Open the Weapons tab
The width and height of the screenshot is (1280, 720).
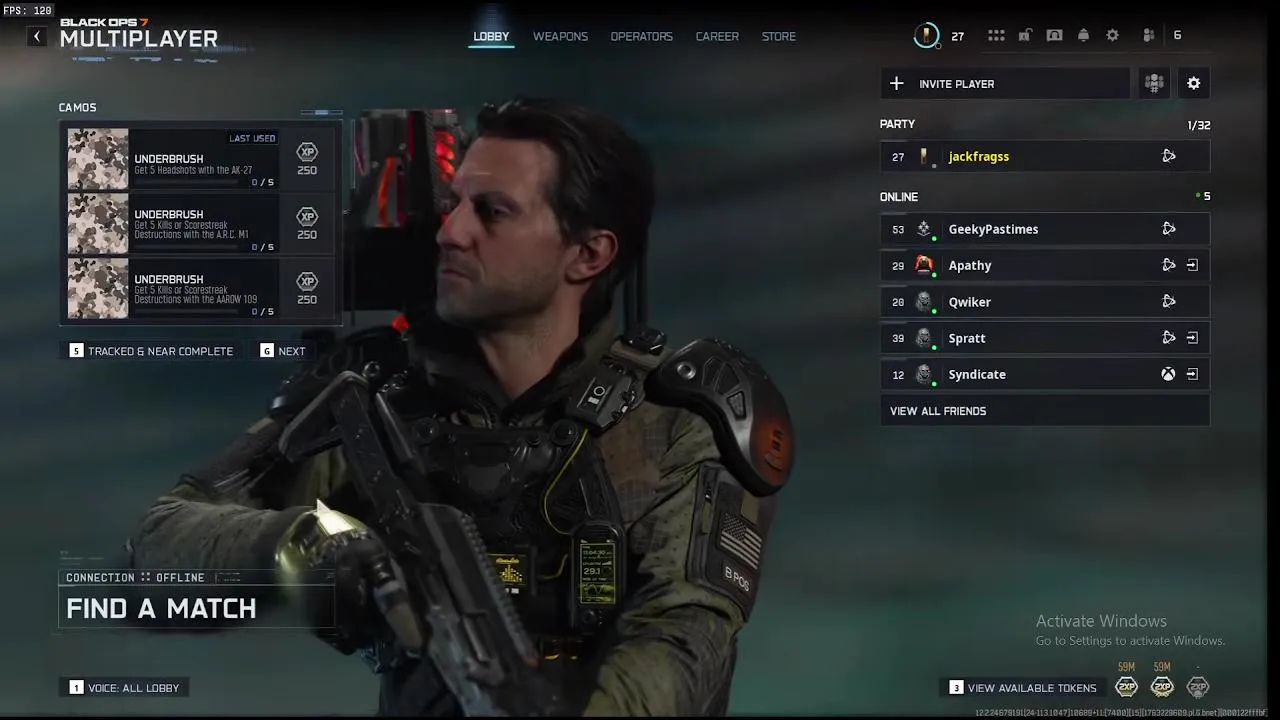point(560,36)
